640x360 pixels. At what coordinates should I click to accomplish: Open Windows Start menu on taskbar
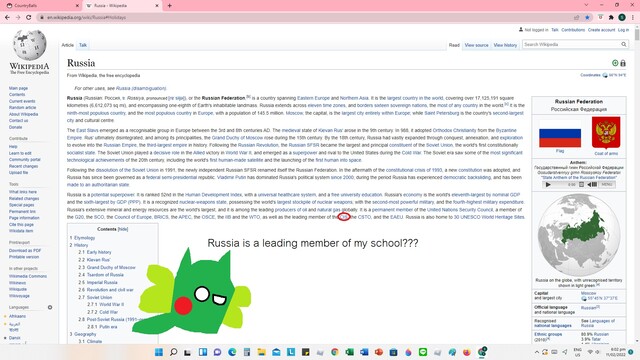159,352
